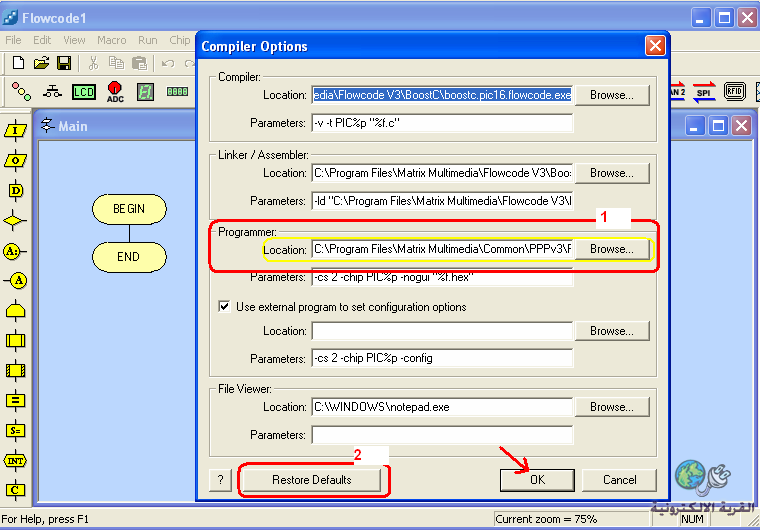The width and height of the screenshot is (760, 530).
Task: Add the switches component icon
Action: pyautogui.click(x=52, y=91)
